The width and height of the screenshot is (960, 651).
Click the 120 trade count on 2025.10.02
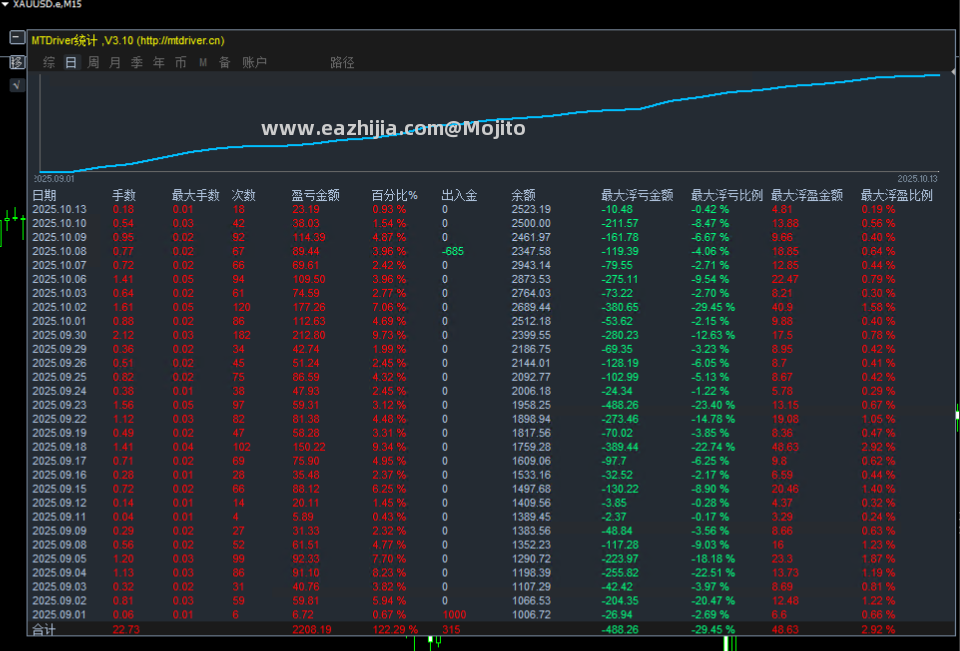click(242, 307)
